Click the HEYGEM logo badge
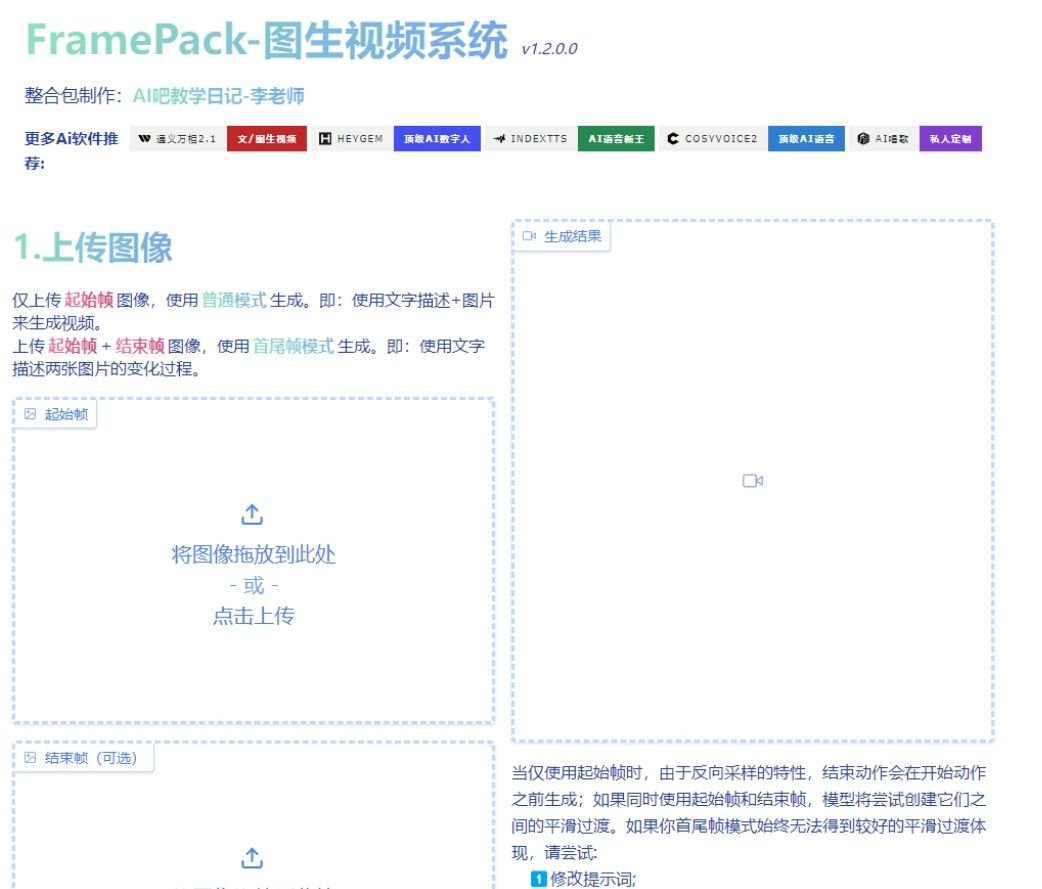1042x889 pixels. (351, 139)
